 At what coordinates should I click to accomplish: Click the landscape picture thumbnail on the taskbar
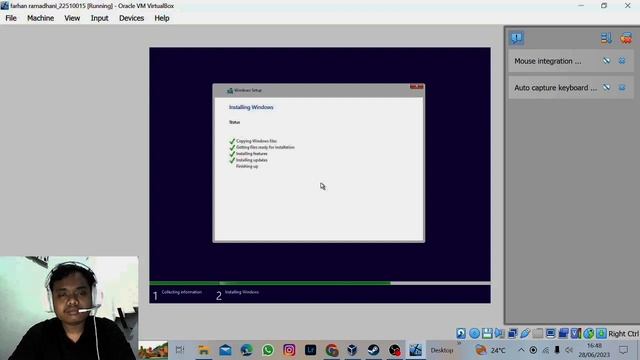point(153,350)
